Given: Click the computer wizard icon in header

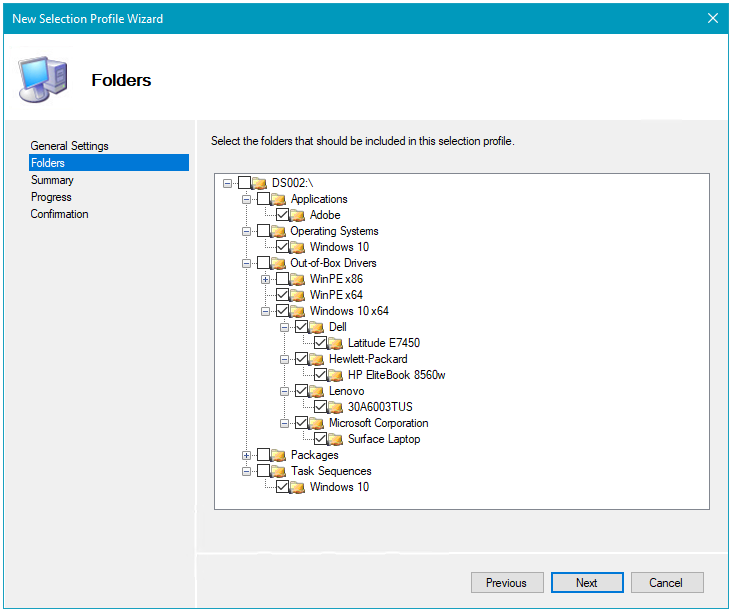Looking at the screenshot, I should [x=43, y=80].
